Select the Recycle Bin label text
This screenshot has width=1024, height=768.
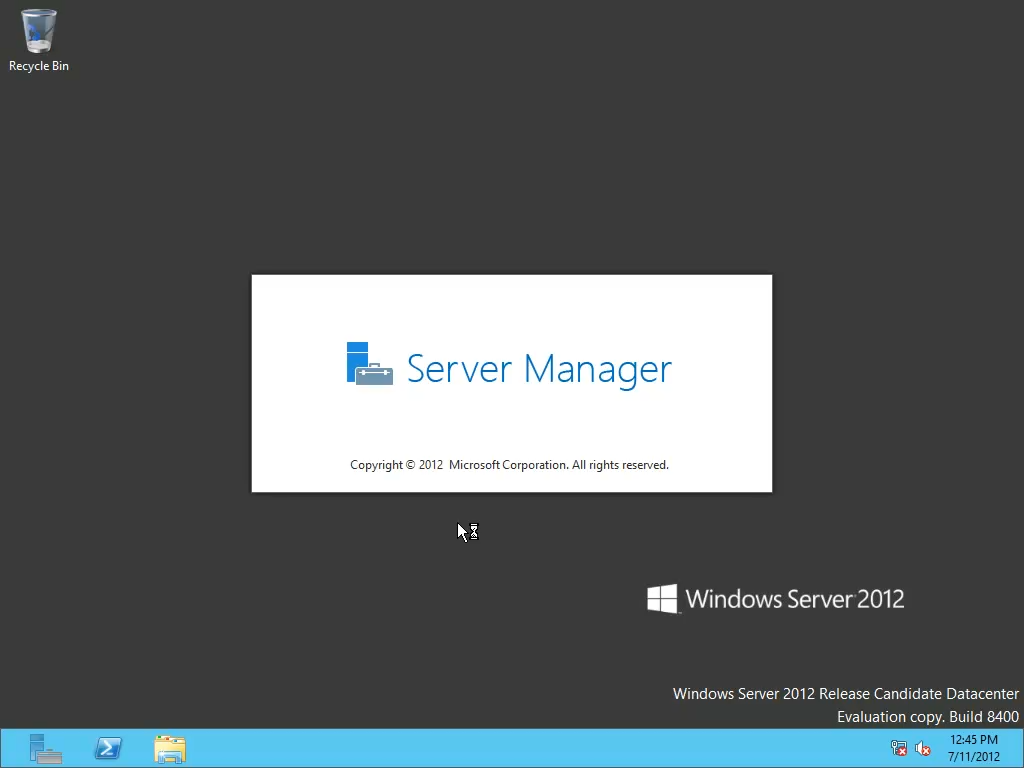point(39,66)
